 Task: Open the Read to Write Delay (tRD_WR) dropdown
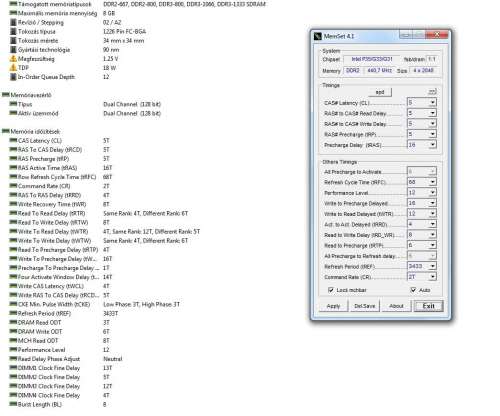point(432,235)
